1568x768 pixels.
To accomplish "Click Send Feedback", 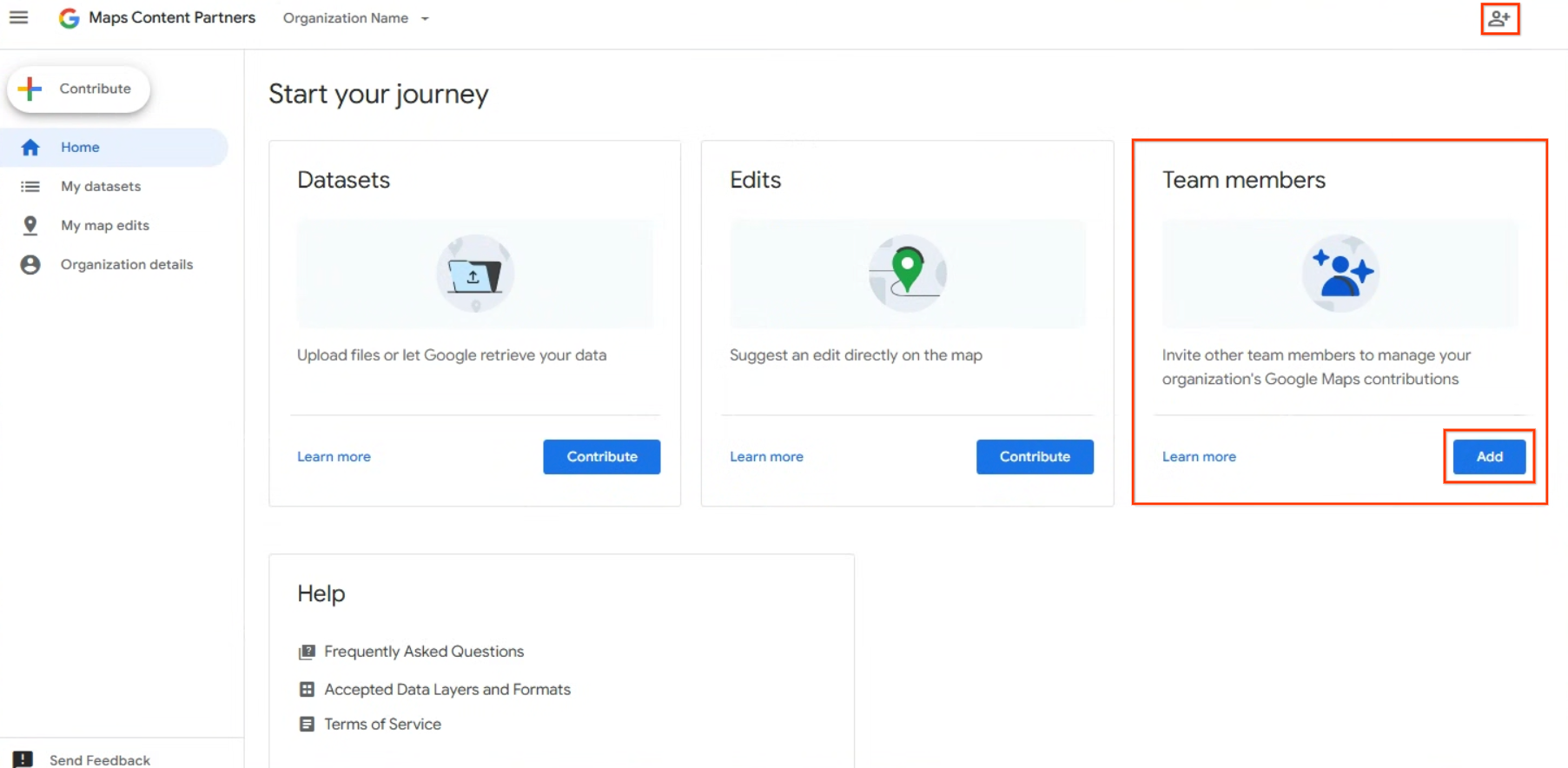I will click(x=100, y=760).
